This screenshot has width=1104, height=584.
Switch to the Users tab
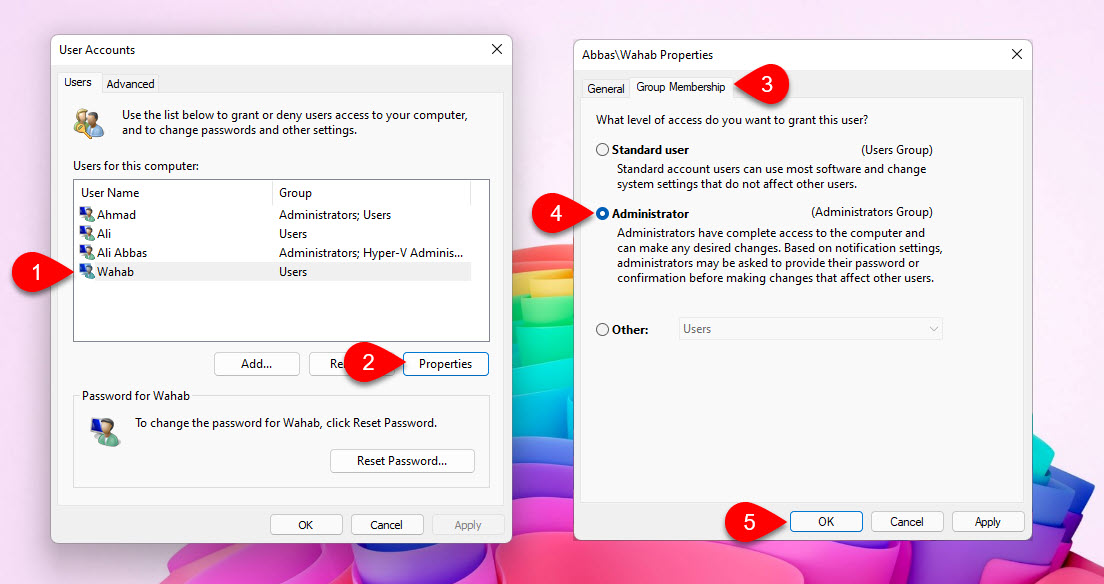tap(77, 82)
